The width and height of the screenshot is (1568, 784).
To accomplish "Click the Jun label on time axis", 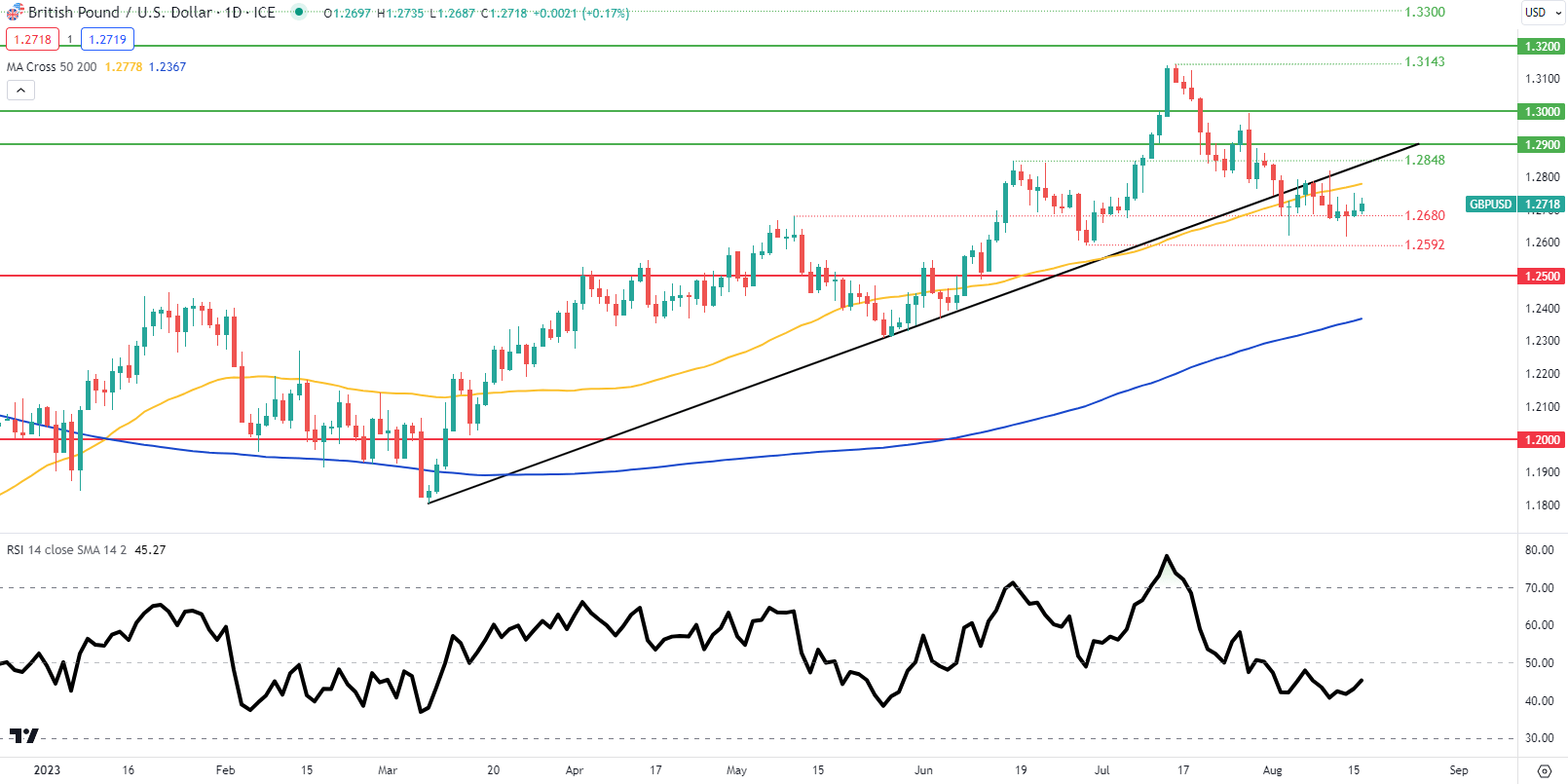I will (923, 770).
